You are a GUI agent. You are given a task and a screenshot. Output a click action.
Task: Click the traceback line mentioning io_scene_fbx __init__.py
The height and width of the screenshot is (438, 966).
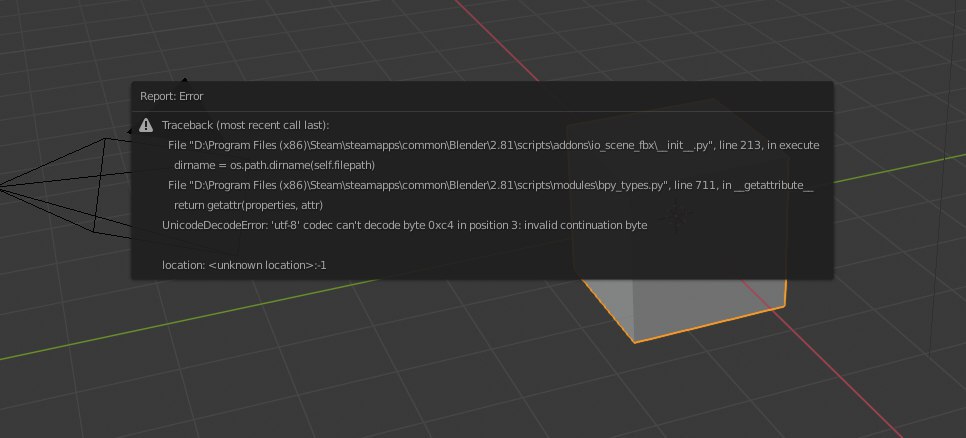(x=493, y=145)
